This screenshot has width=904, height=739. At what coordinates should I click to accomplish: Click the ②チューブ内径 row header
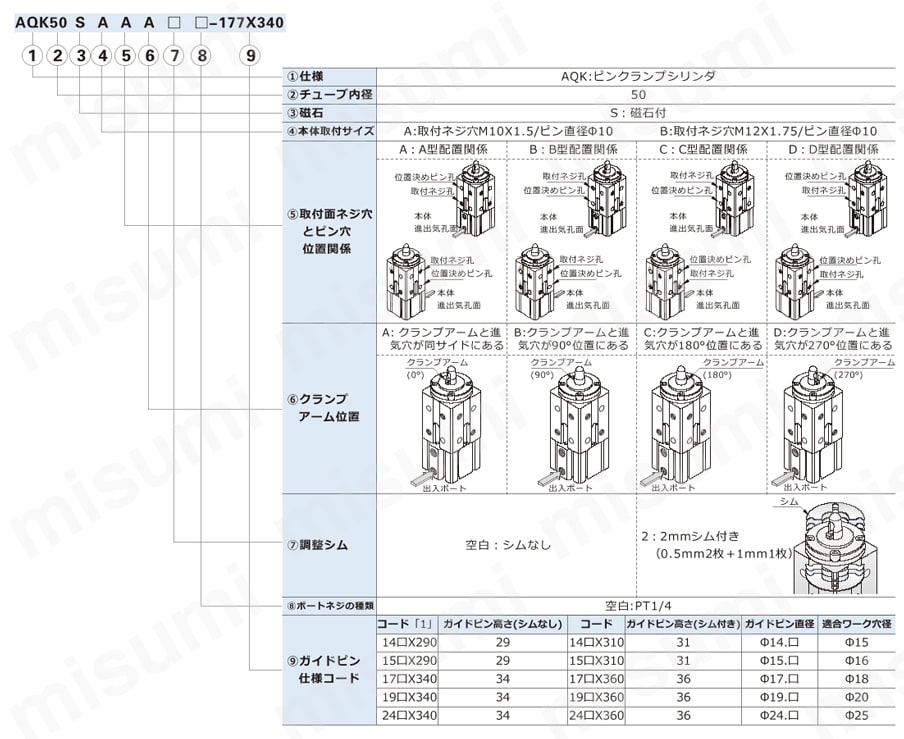pyautogui.click(x=329, y=95)
